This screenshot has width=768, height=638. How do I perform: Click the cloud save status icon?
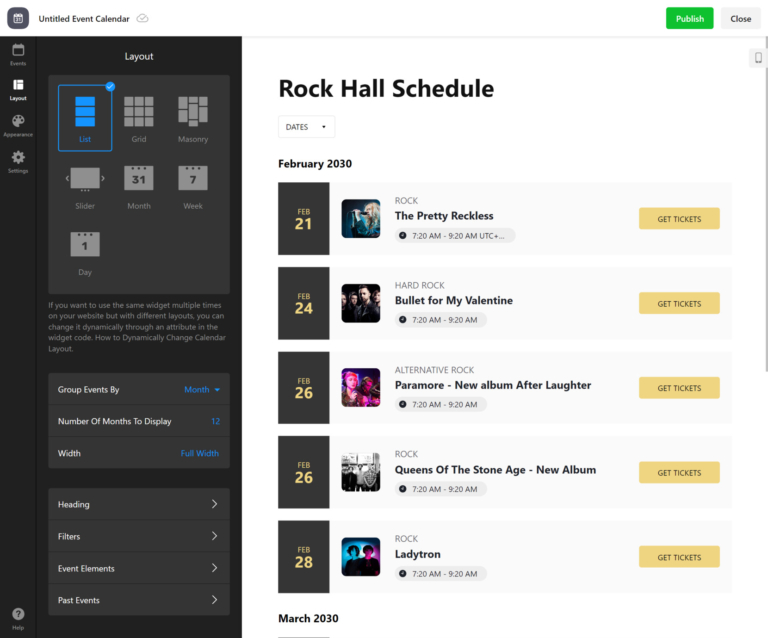click(142, 19)
